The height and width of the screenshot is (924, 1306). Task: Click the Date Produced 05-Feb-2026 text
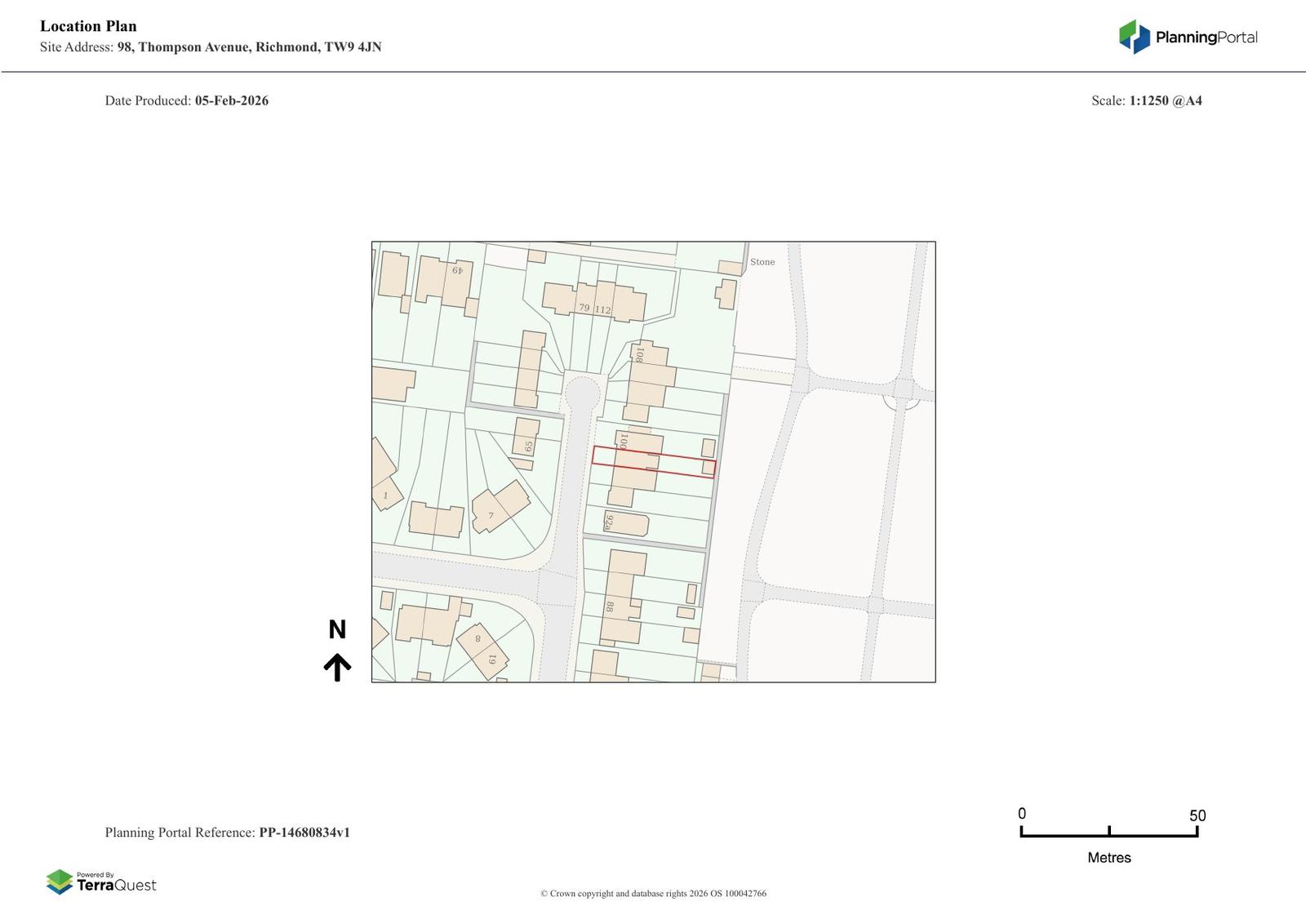coord(186,101)
